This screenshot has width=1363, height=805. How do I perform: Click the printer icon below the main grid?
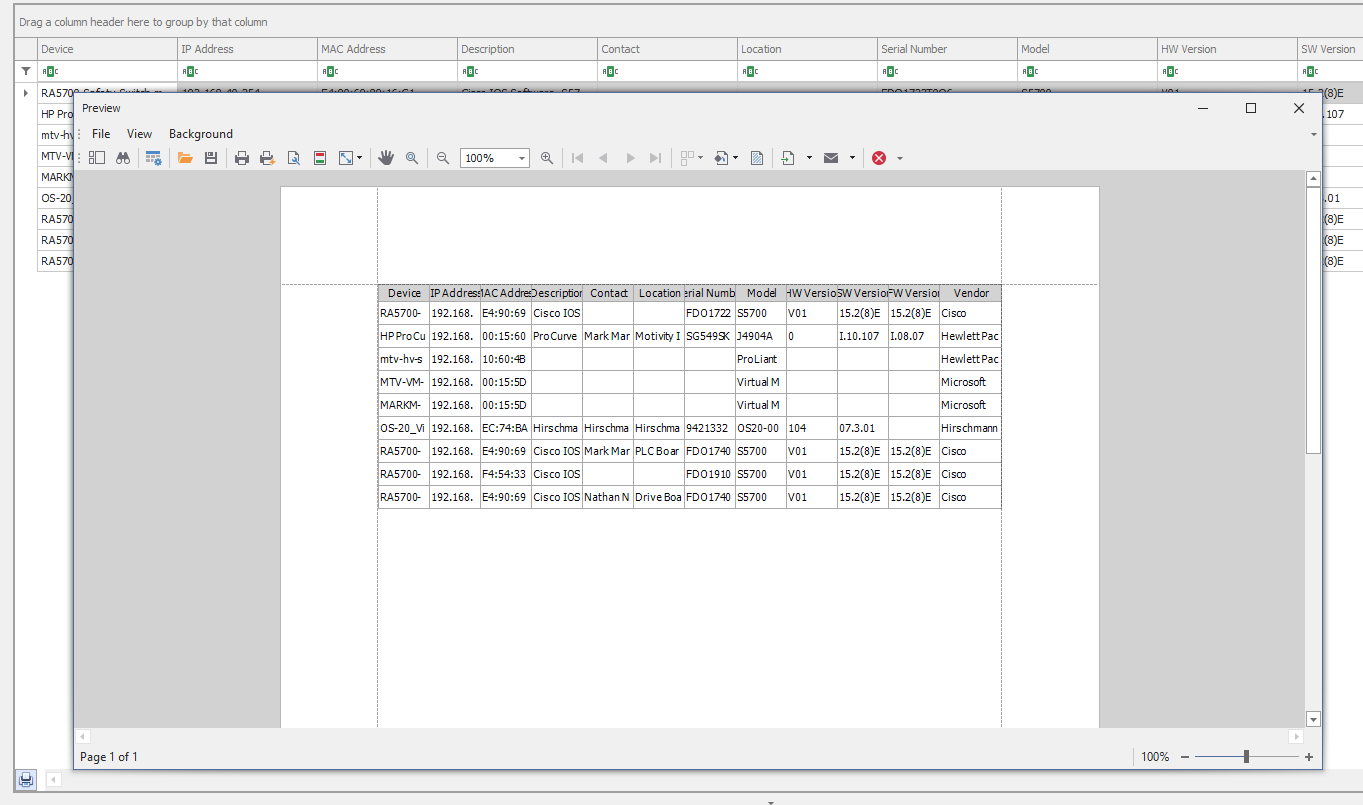26,779
